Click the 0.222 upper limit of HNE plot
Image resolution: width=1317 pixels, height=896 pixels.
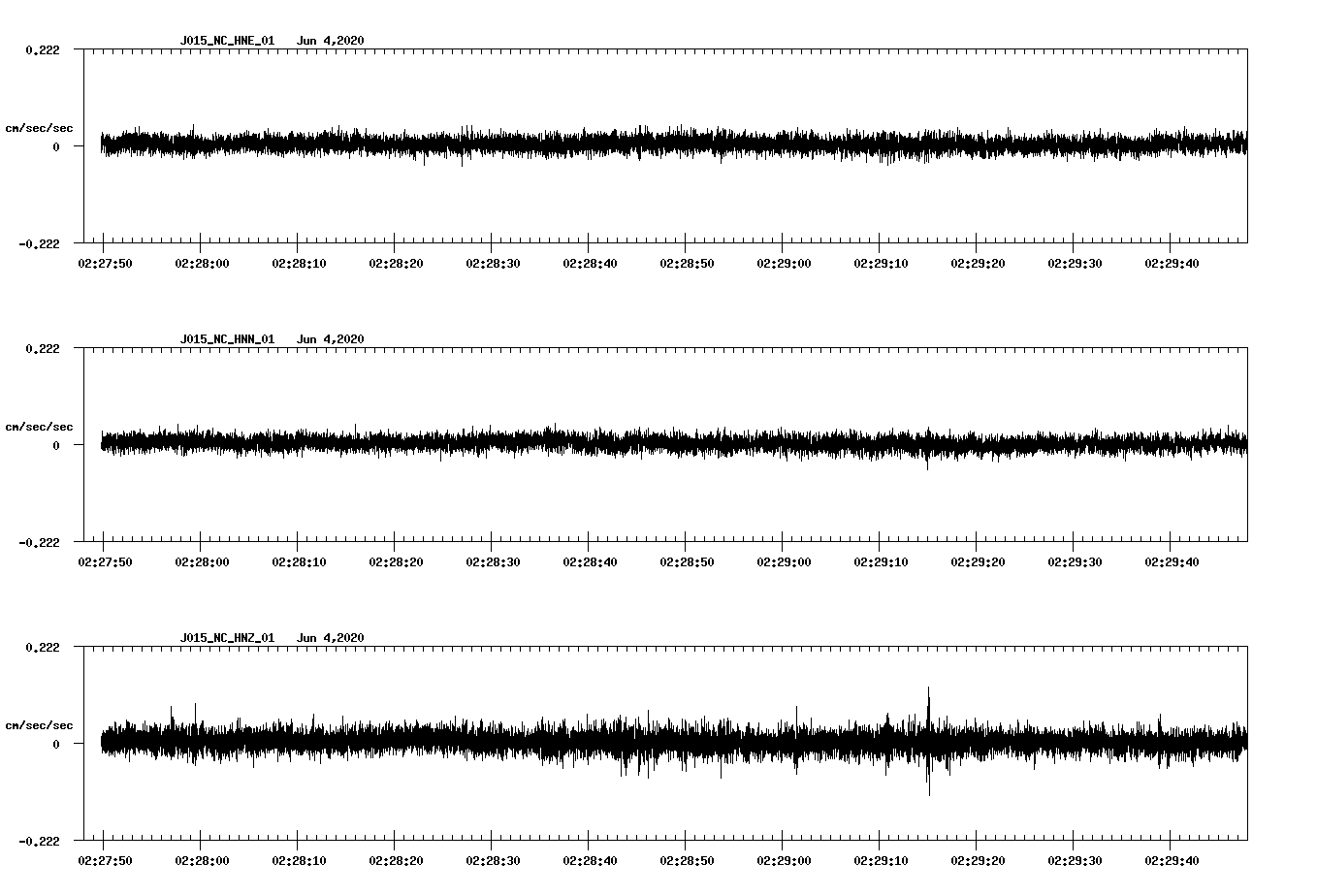(x=42, y=50)
